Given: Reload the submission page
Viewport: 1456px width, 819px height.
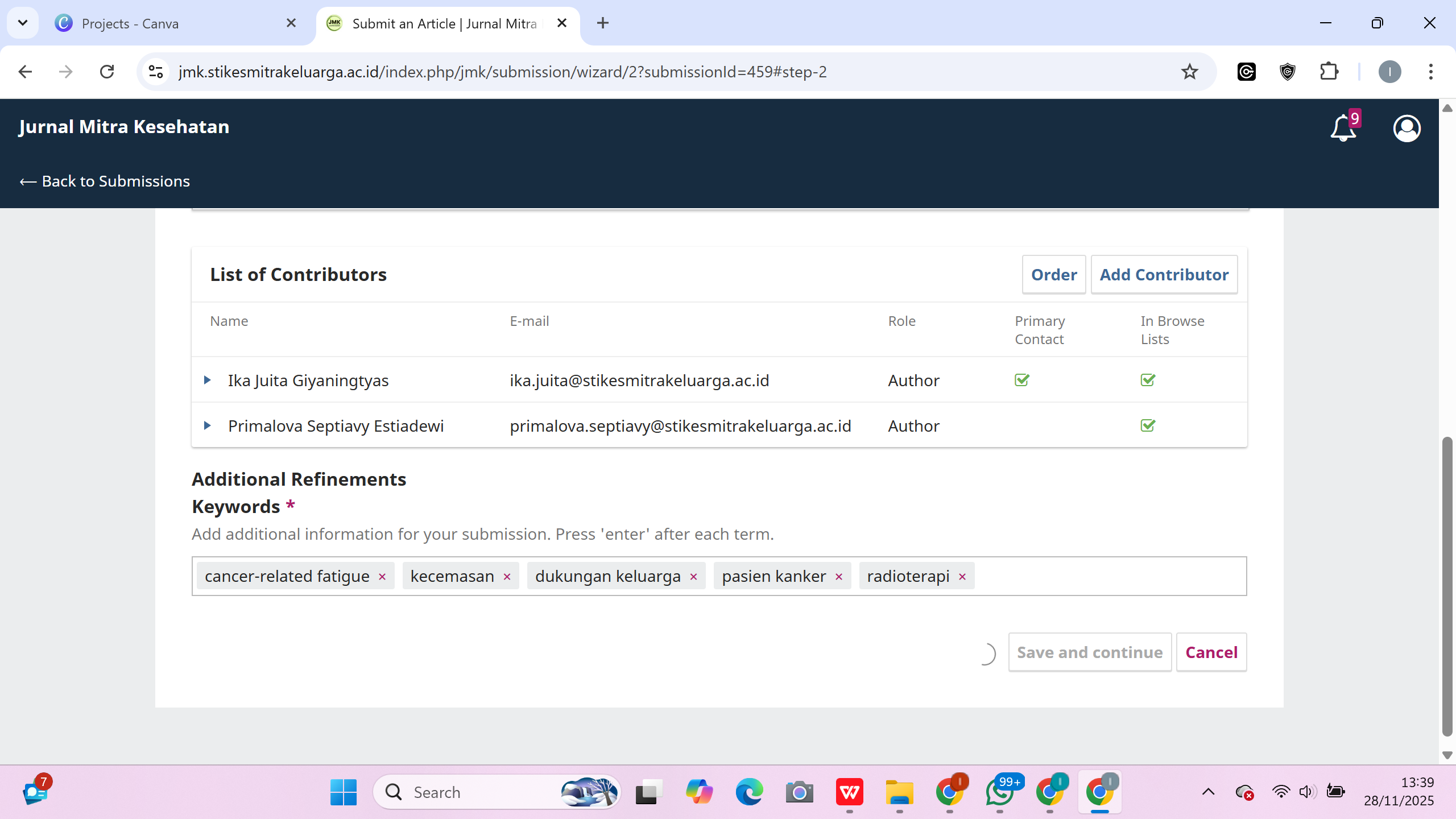Looking at the screenshot, I should click(107, 72).
